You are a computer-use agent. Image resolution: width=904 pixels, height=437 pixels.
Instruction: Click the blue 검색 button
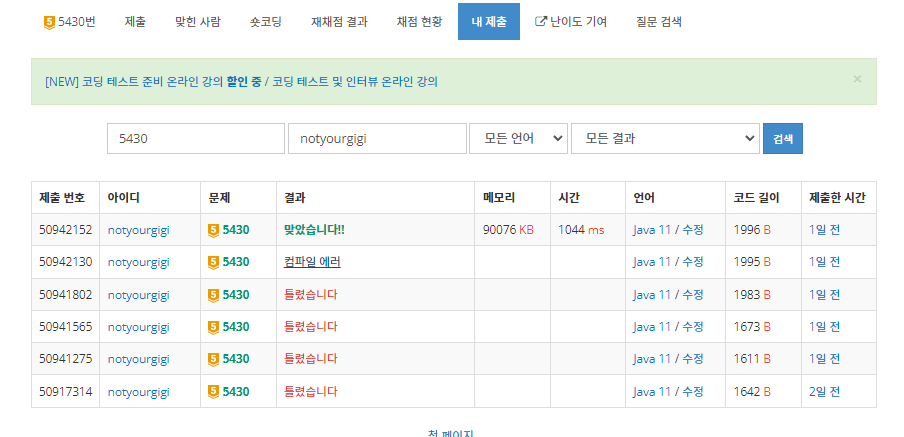[783, 138]
